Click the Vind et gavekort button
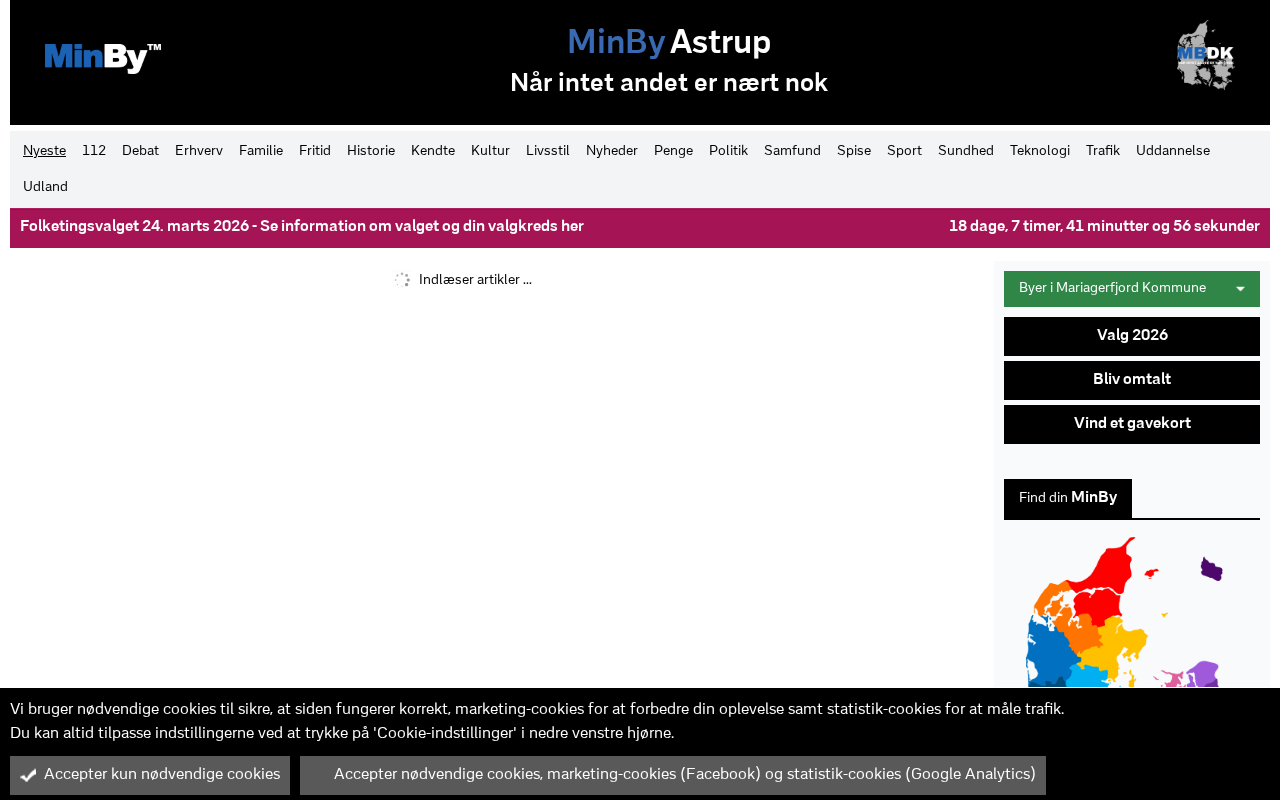The width and height of the screenshot is (1280, 800). click(1132, 424)
